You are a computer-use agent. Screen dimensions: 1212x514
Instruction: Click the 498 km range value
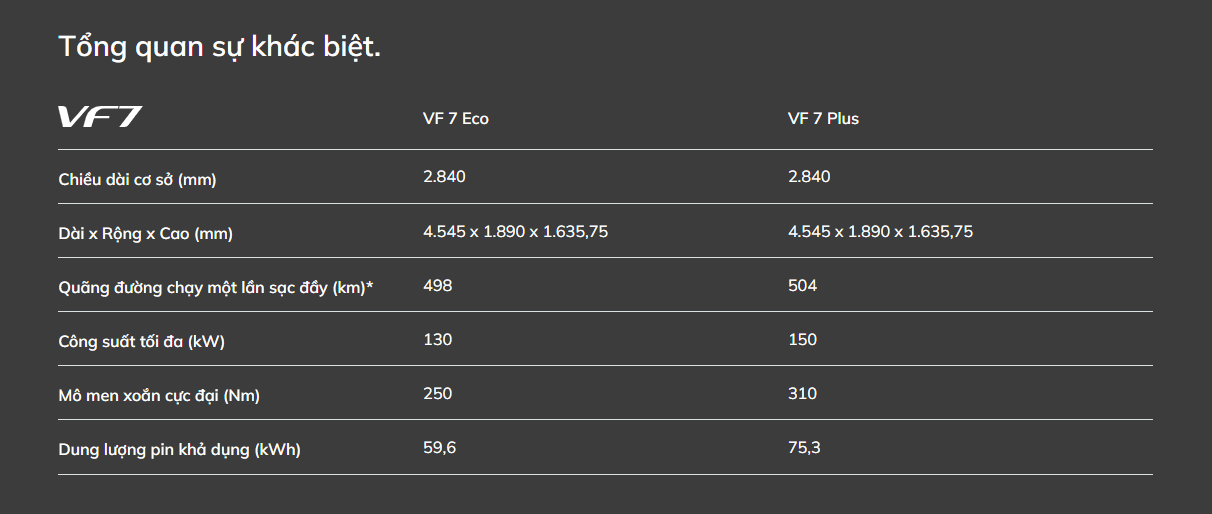[x=438, y=286]
